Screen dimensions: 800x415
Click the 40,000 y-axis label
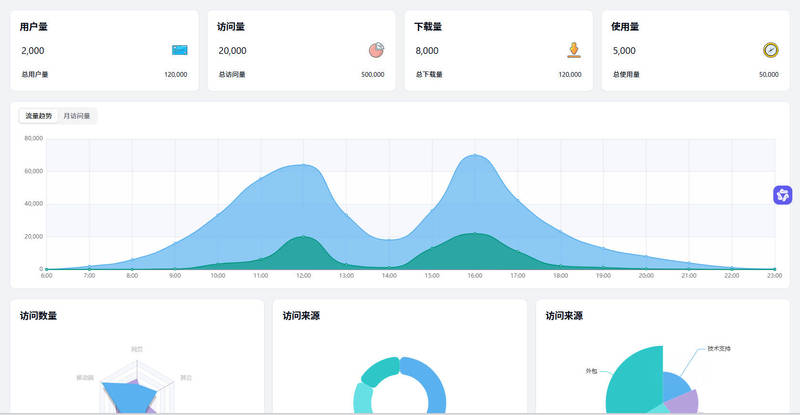click(34, 204)
